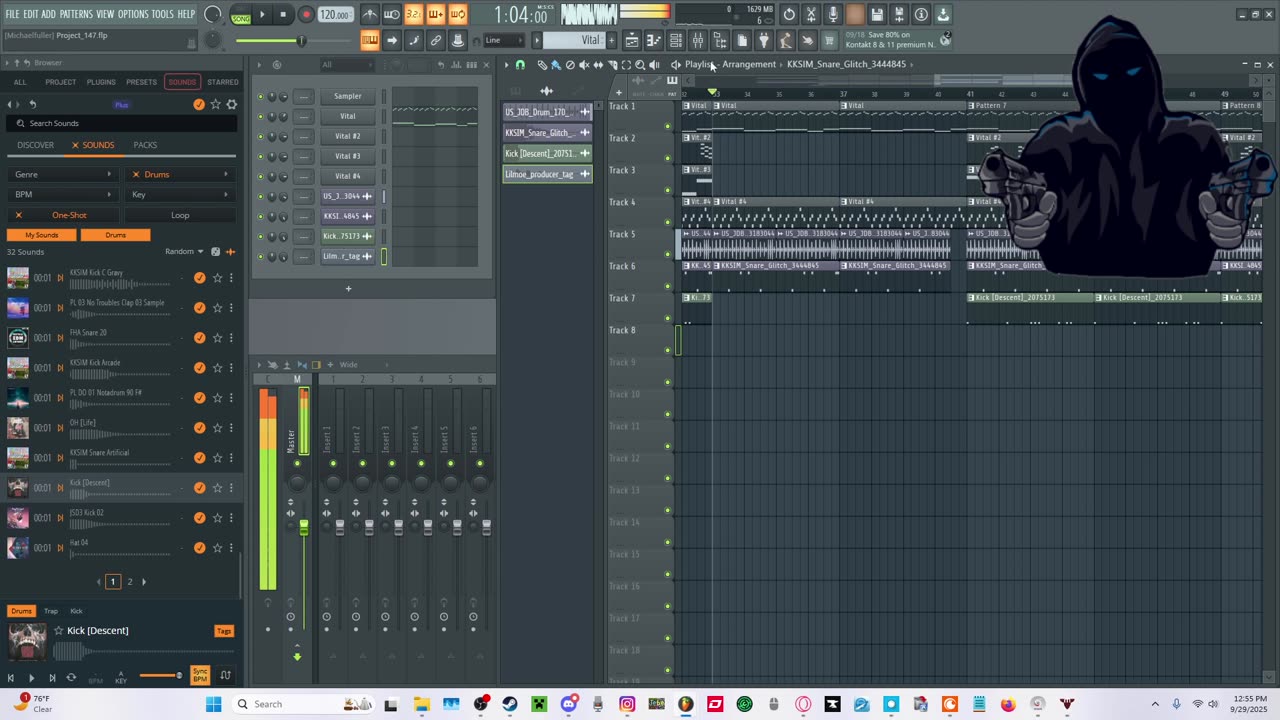The width and height of the screenshot is (1280, 720).
Task: Click the My Sounds filter chip
Action: coord(41,235)
